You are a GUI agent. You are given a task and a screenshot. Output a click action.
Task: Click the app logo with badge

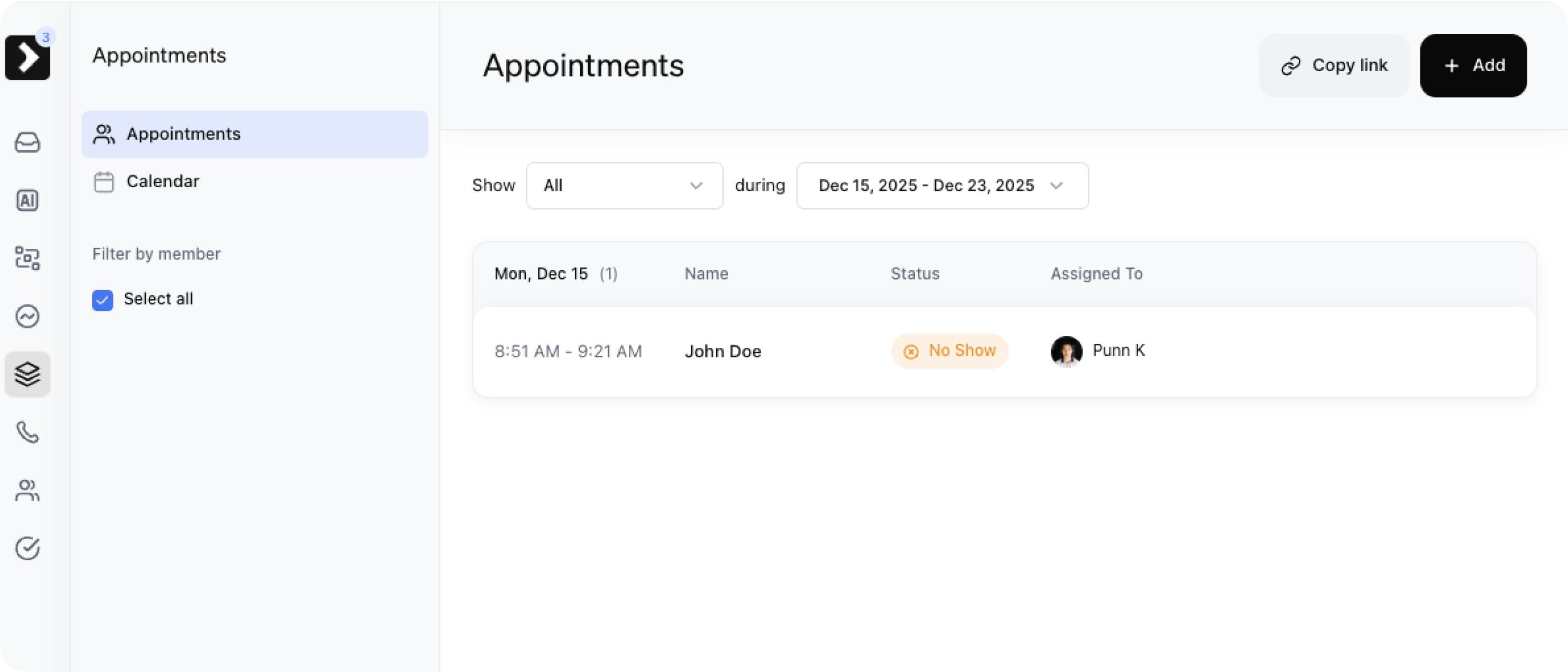point(27,57)
